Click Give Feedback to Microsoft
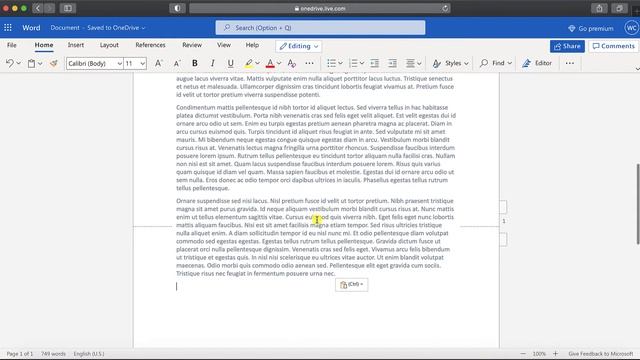 [600, 354]
